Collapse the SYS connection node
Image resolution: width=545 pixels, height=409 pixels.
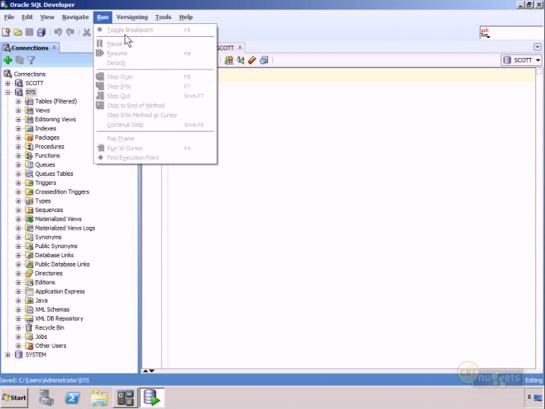(x=8, y=92)
